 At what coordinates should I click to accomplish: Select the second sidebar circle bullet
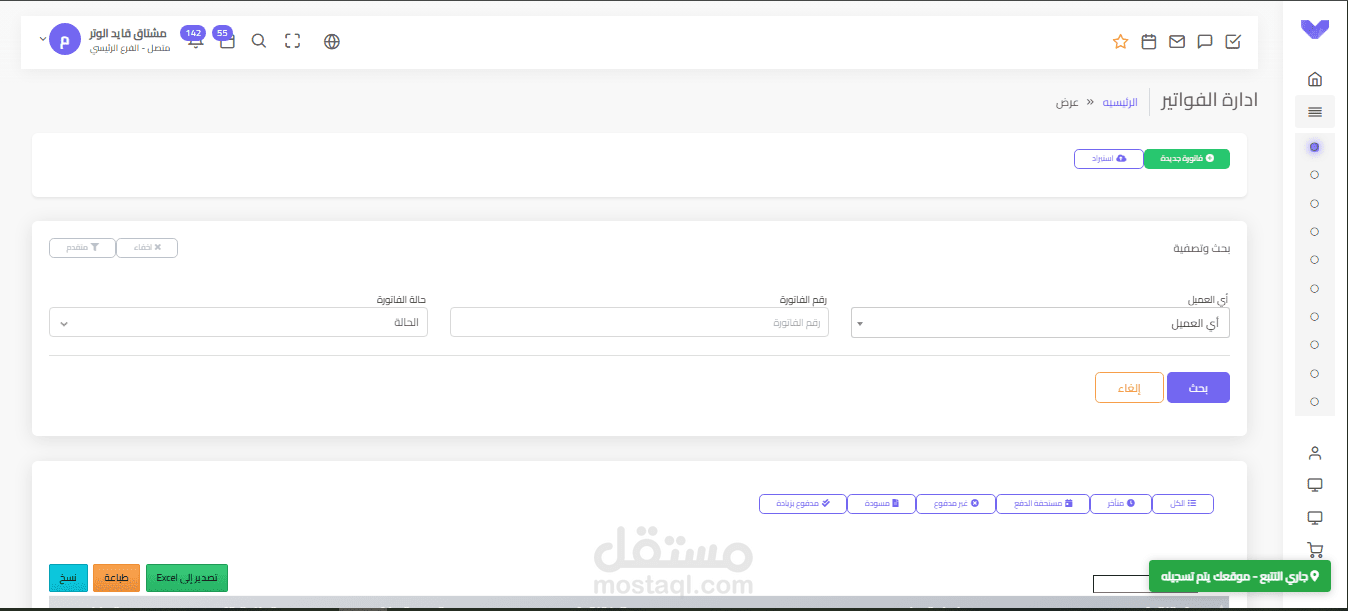pyautogui.click(x=1314, y=175)
